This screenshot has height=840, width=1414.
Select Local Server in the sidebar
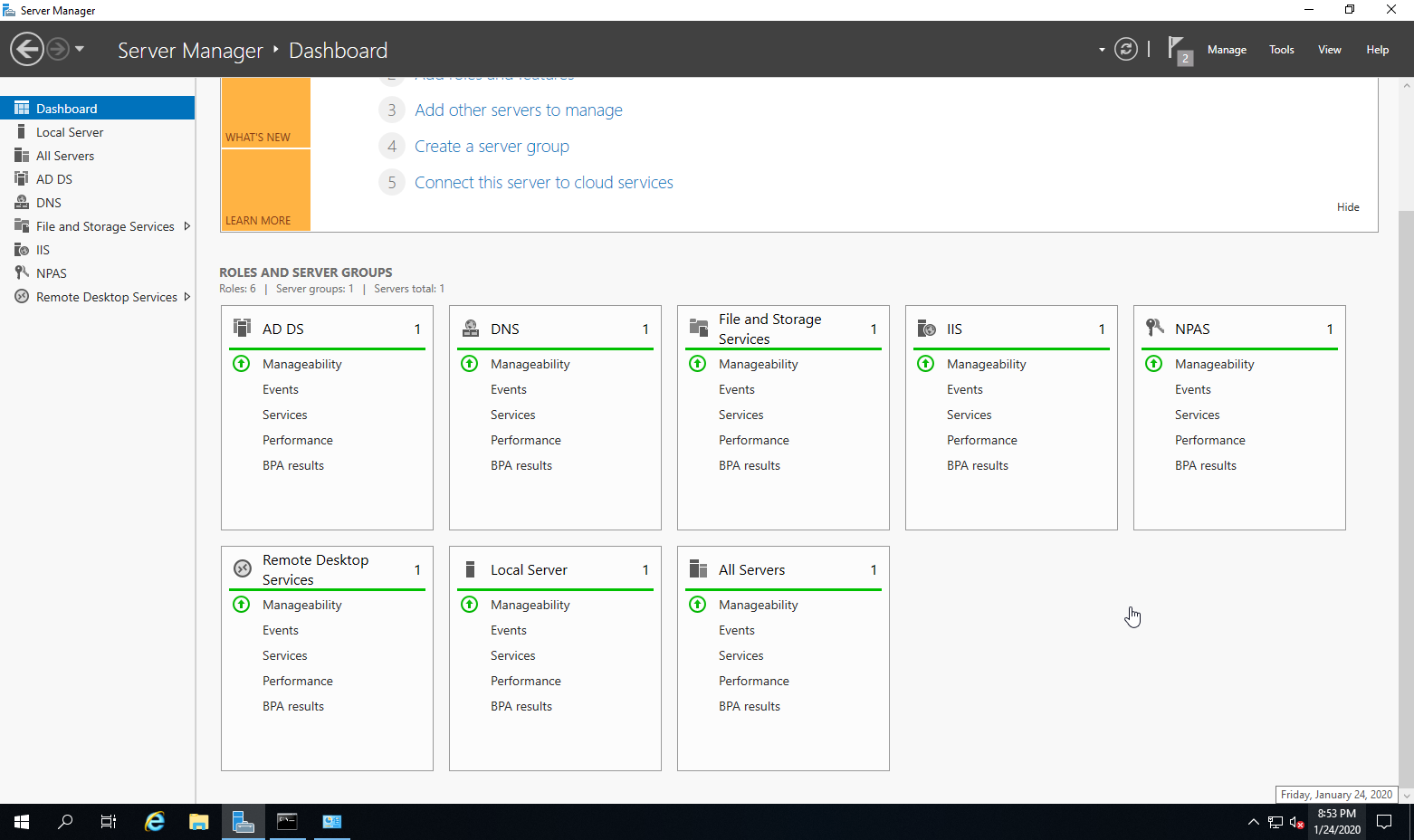coord(97,132)
